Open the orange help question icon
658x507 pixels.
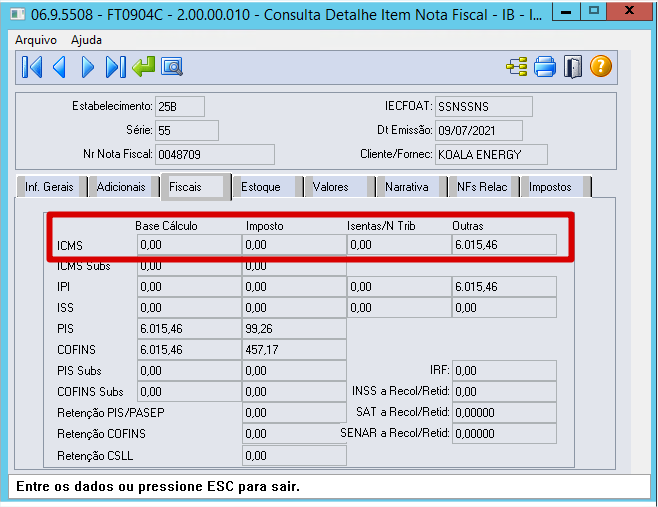coord(601,66)
